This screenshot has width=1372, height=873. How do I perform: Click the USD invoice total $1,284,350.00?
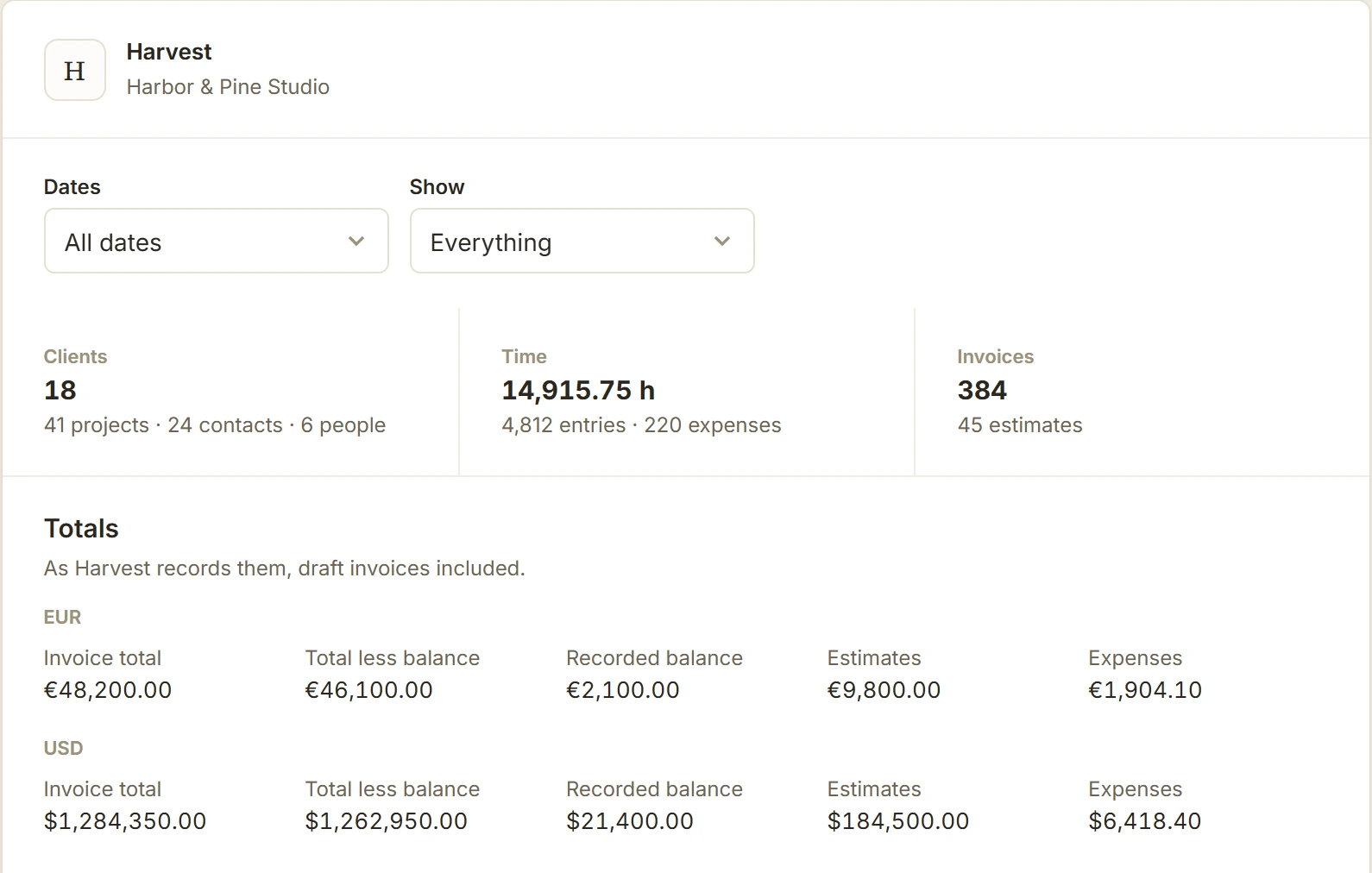(x=125, y=821)
